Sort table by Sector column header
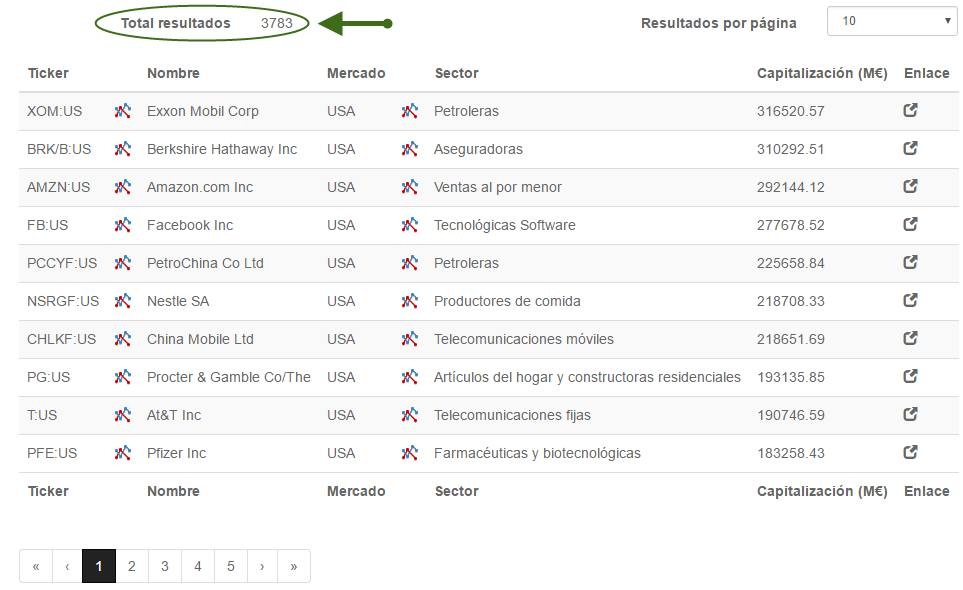Screen dimensions: 963x590 click(456, 73)
